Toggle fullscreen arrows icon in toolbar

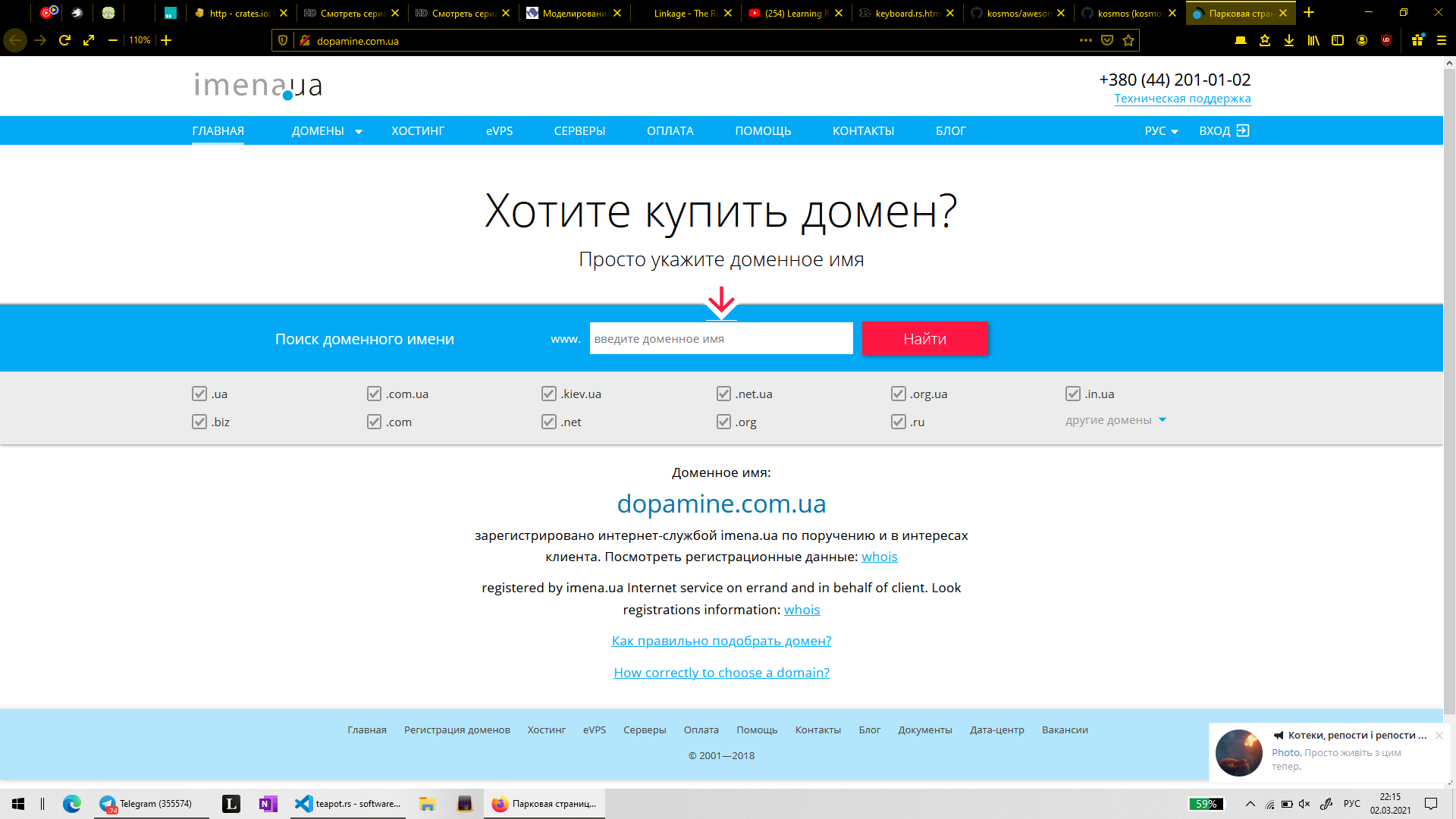click(x=89, y=40)
